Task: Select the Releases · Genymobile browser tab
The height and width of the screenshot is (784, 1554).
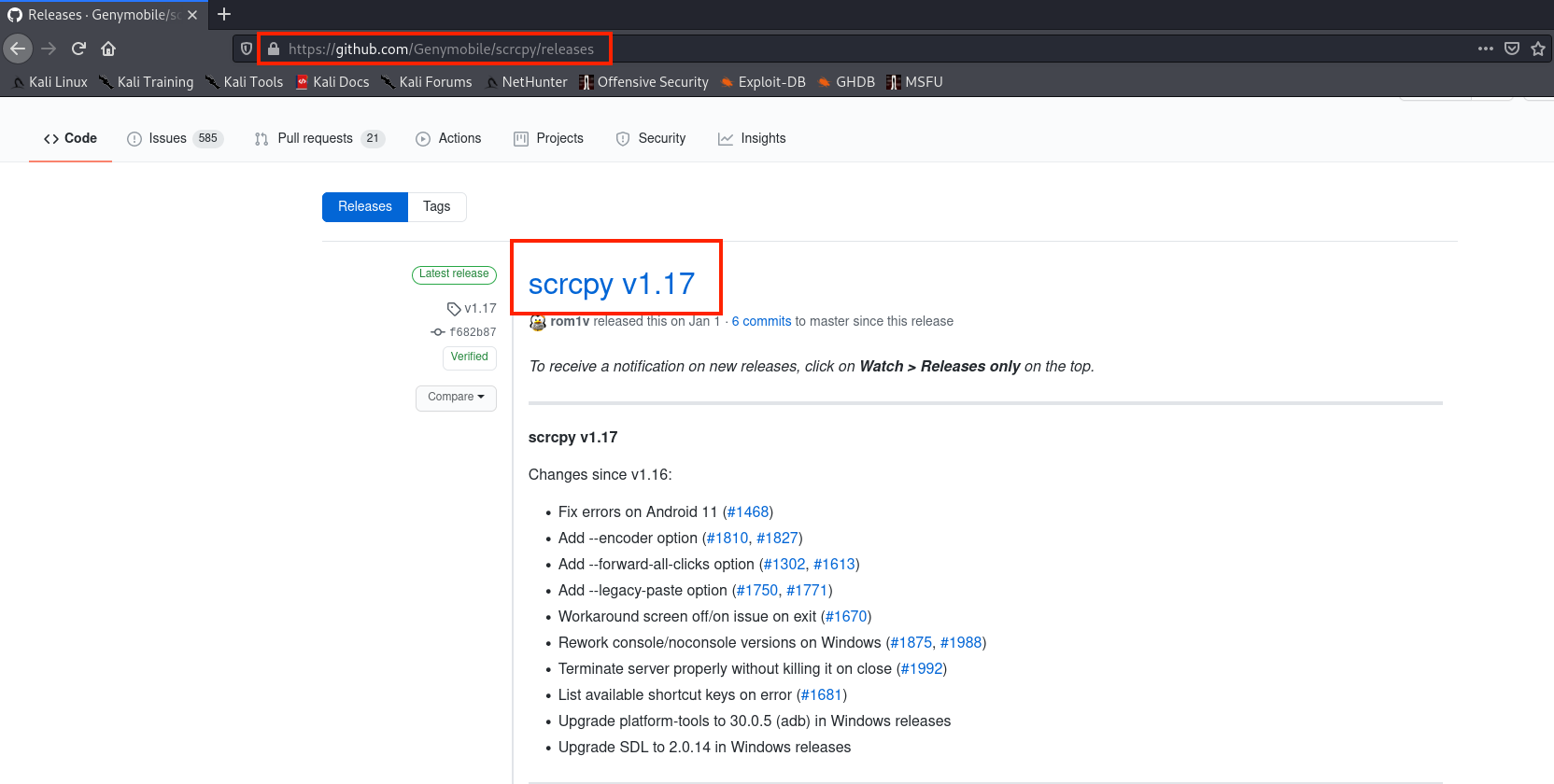Action: pos(103,15)
